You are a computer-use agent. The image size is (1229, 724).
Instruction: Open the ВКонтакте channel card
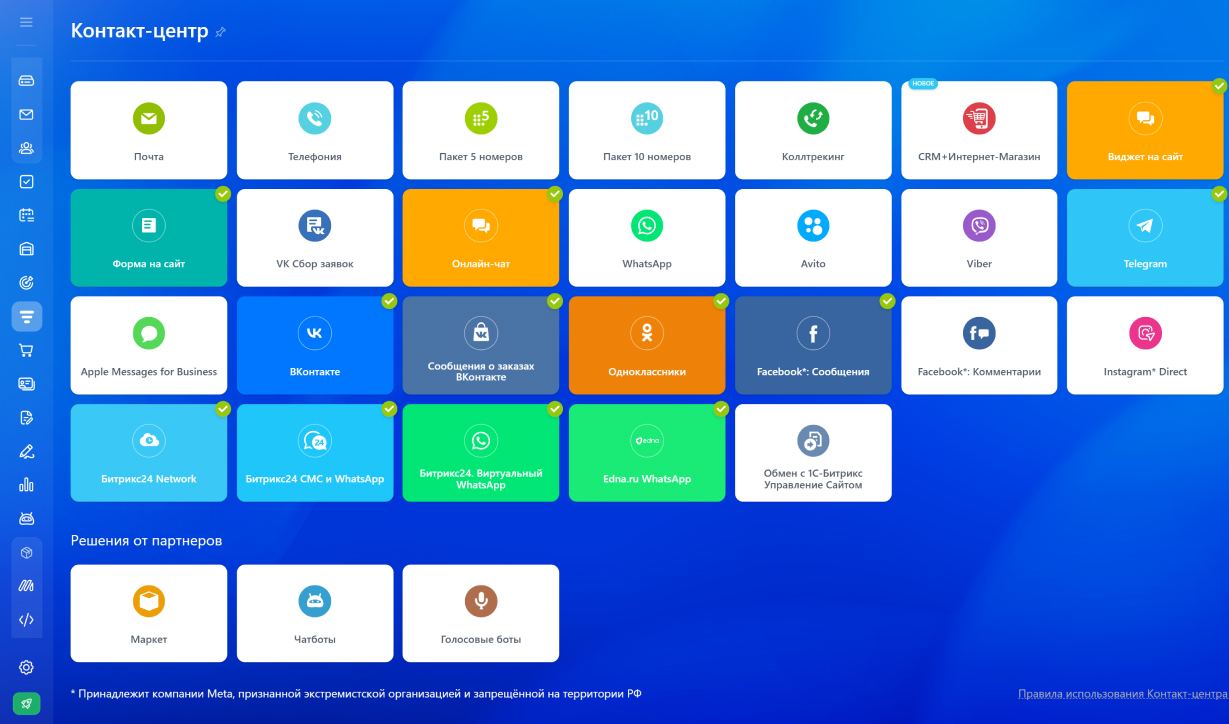click(315, 345)
